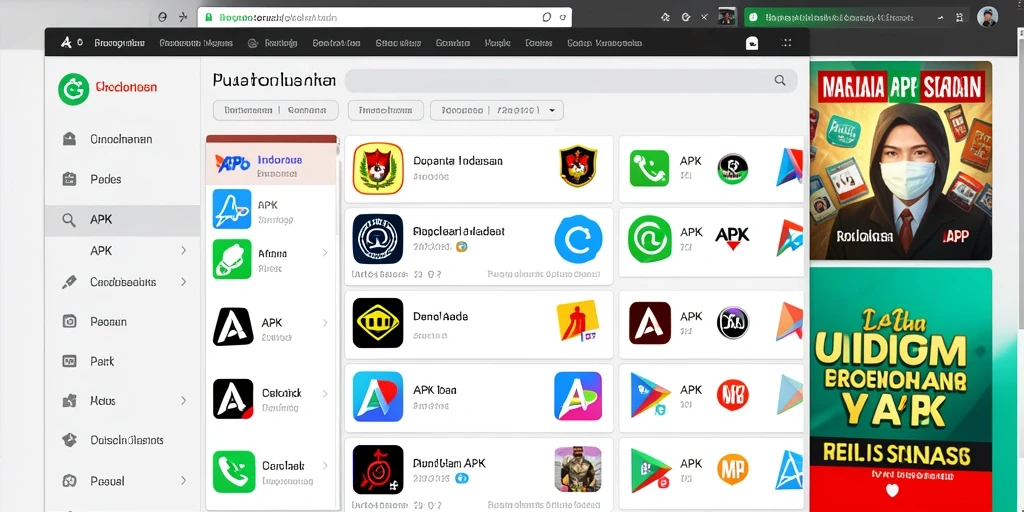Click the browser back button
Image resolution: width=1024 pixels, height=512 pixels.
(x=163, y=18)
